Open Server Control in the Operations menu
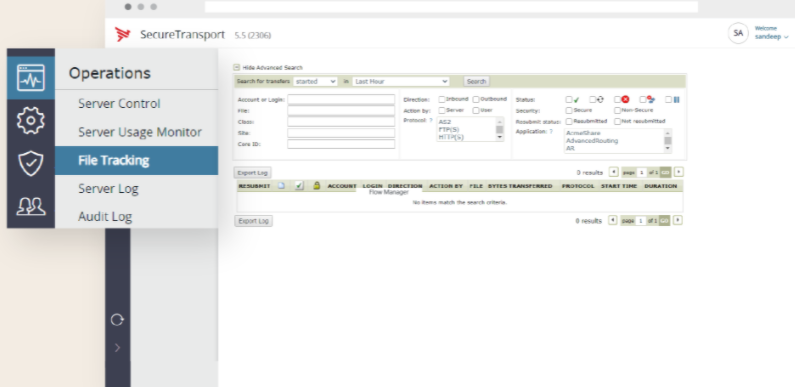The image size is (795, 387). coord(119,103)
